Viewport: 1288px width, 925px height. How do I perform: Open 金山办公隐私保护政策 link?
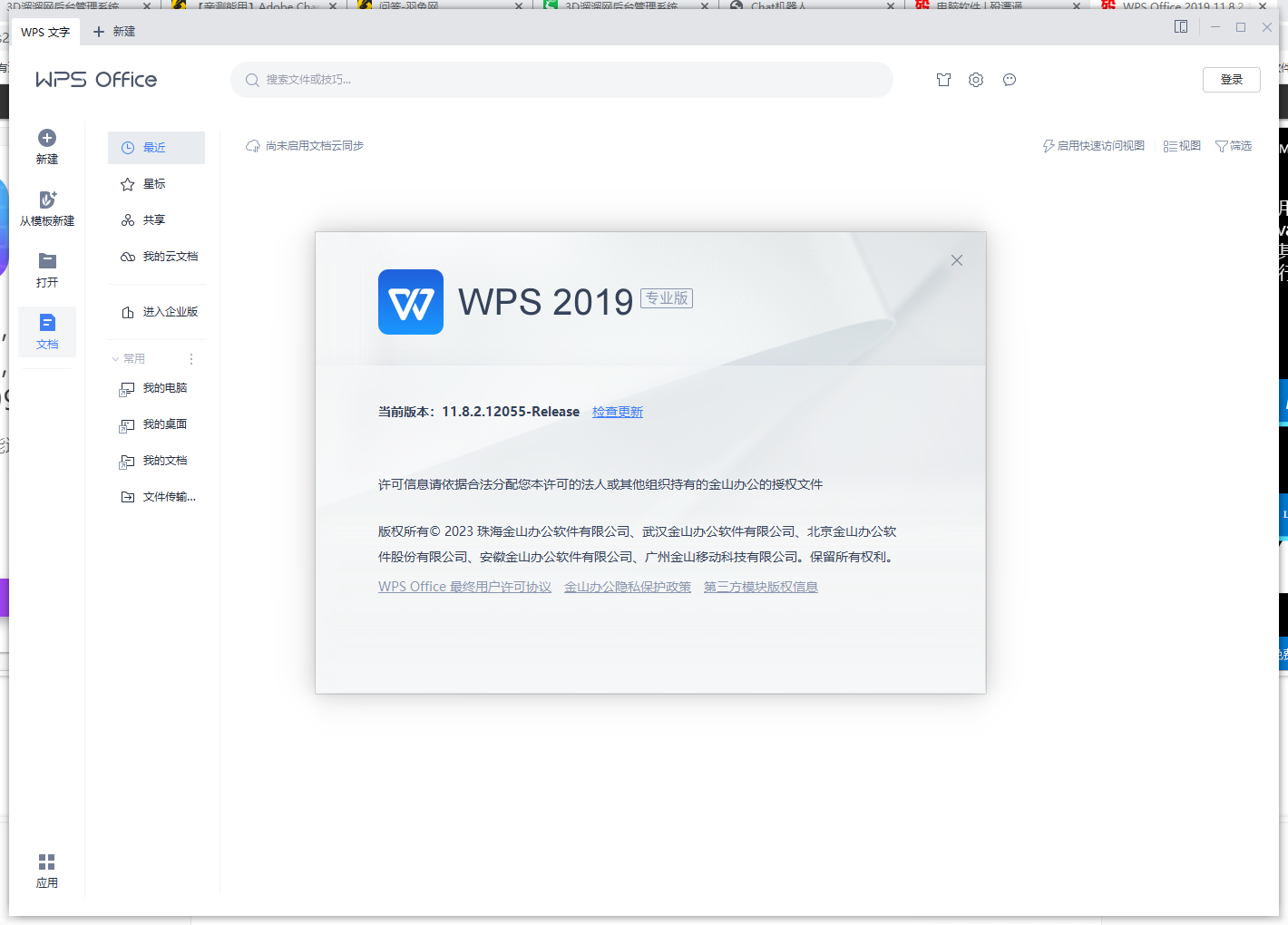tap(628, 587)
